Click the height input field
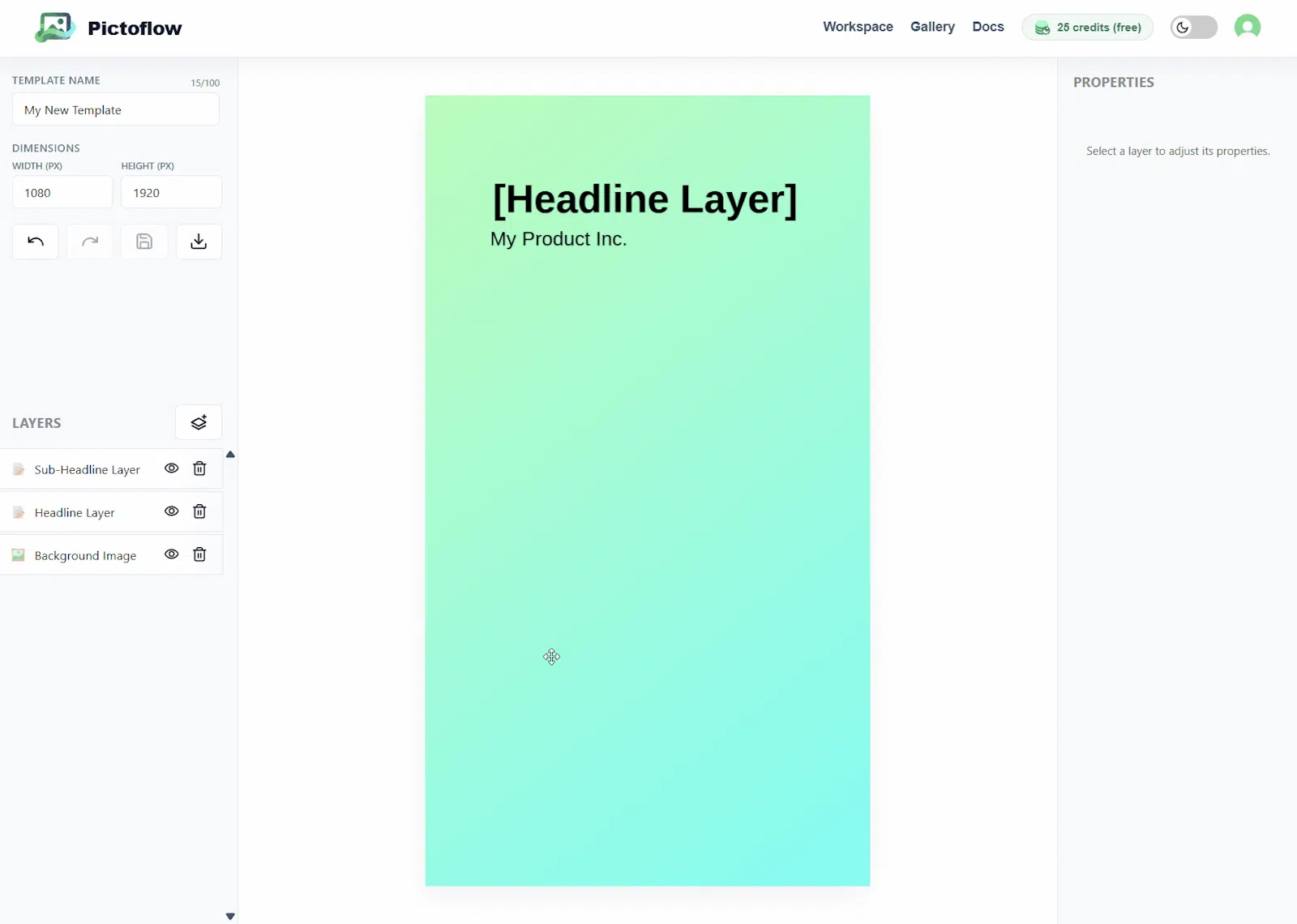The width and height of the screenshot is (1297, 924). 171,193
